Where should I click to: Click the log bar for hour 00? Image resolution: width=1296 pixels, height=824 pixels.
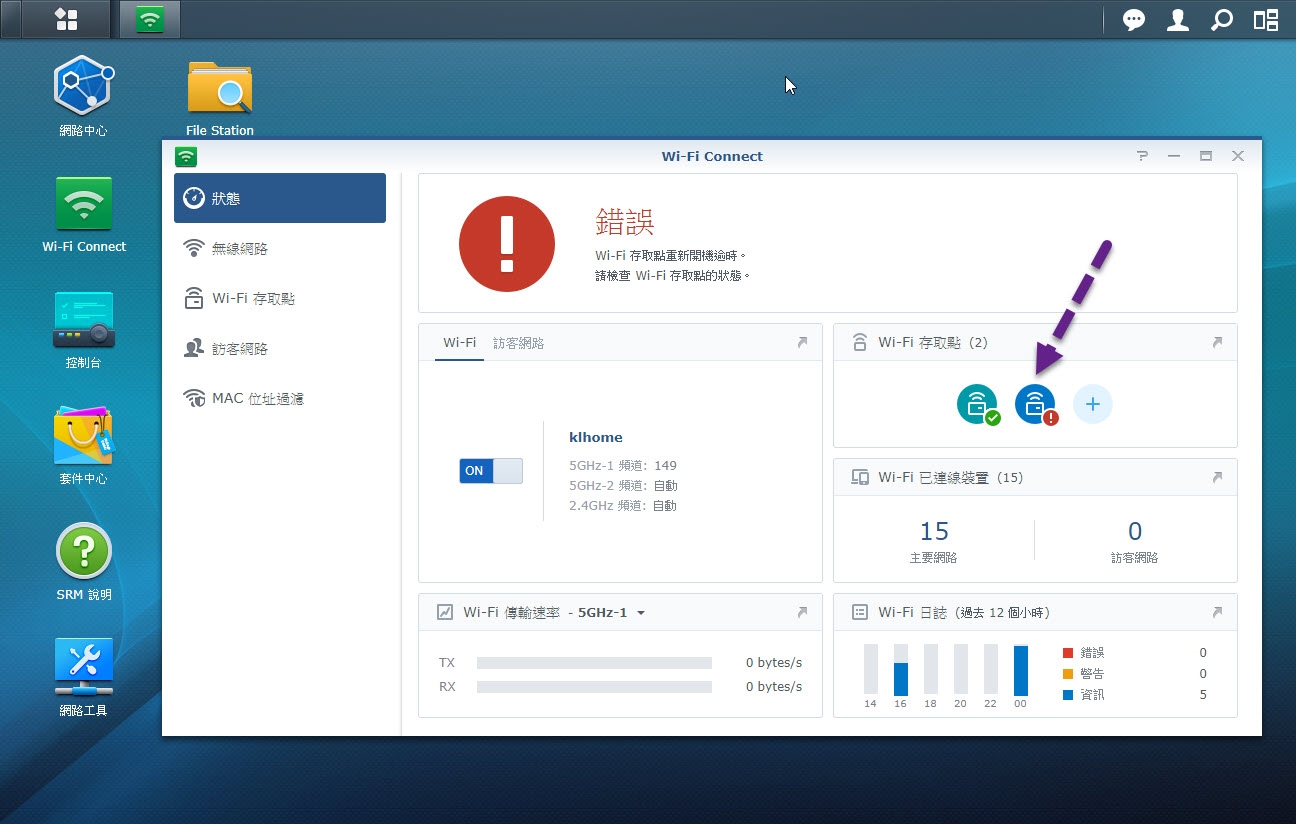tap(1020, 670)
